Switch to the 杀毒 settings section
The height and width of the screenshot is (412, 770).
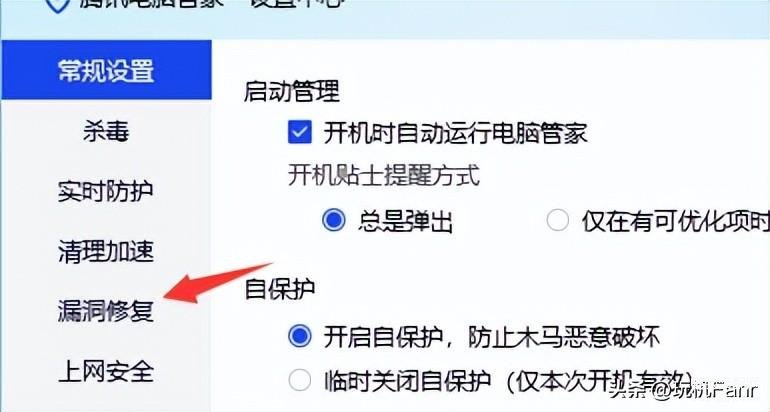(x=106, y=132)
